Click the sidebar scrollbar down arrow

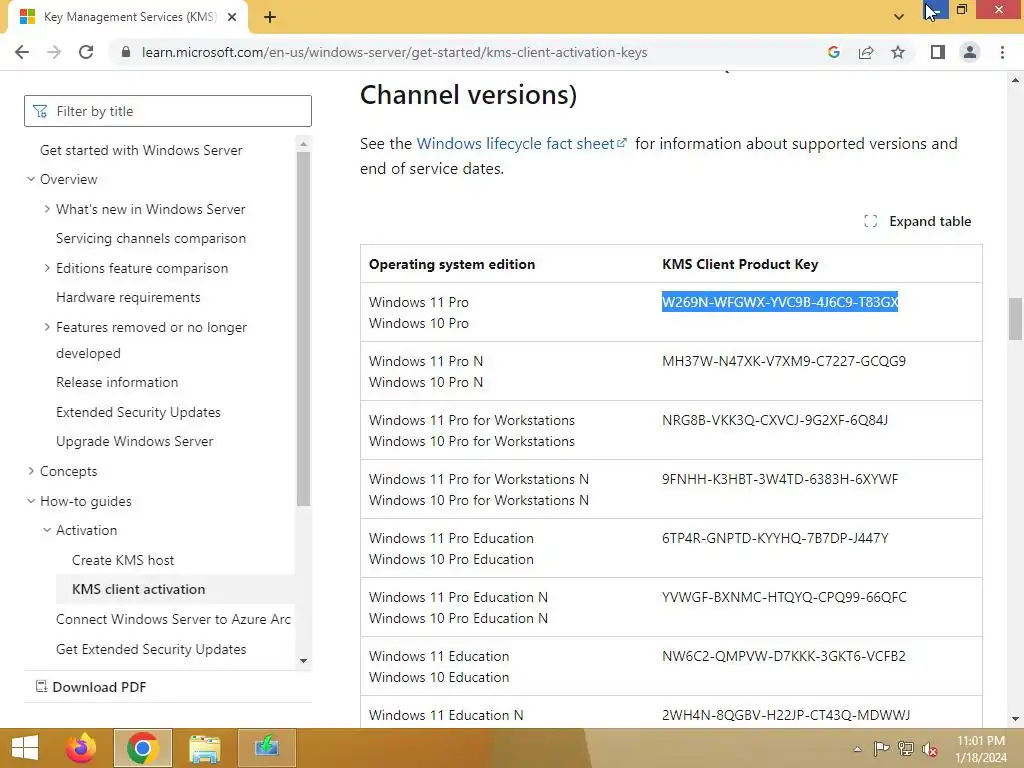point(303,661)
